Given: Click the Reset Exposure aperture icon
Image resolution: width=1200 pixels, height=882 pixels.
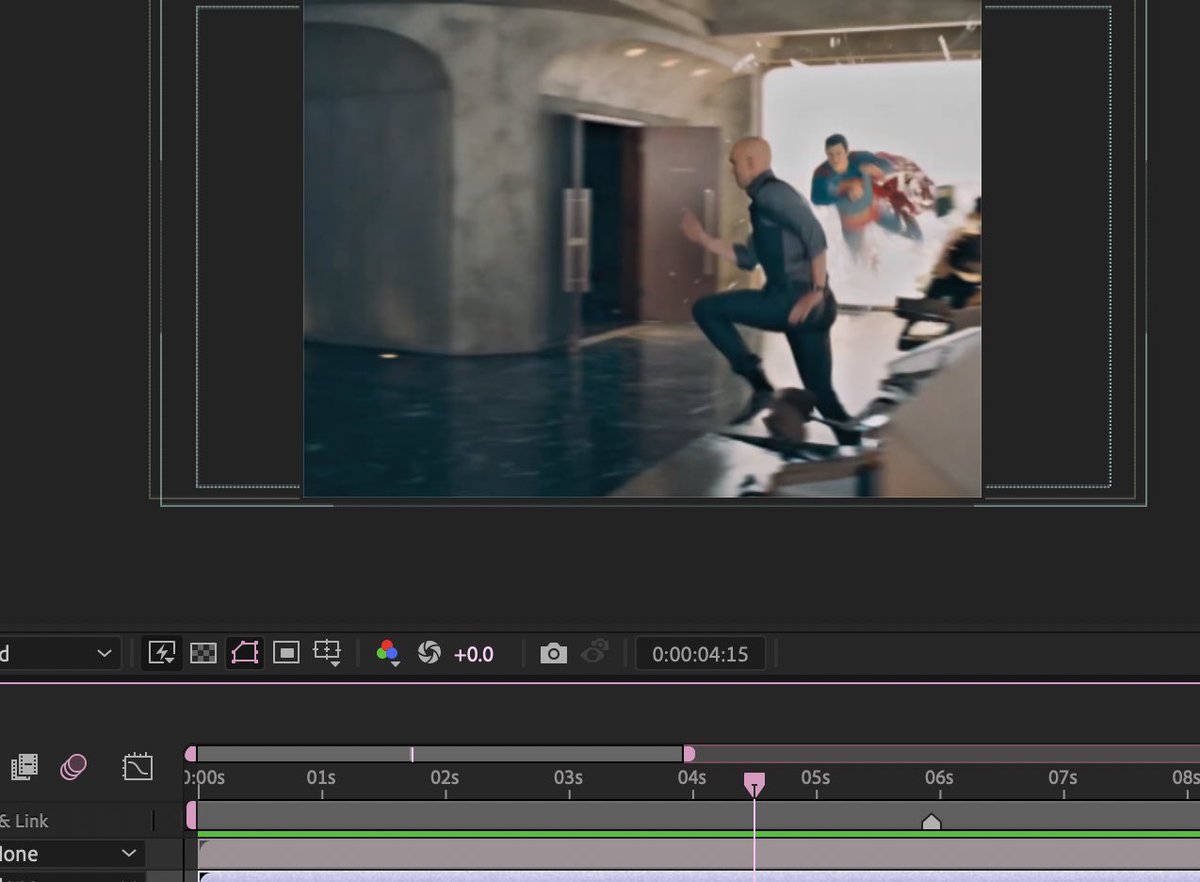Looking at the screenshot, I should [429, 653].
